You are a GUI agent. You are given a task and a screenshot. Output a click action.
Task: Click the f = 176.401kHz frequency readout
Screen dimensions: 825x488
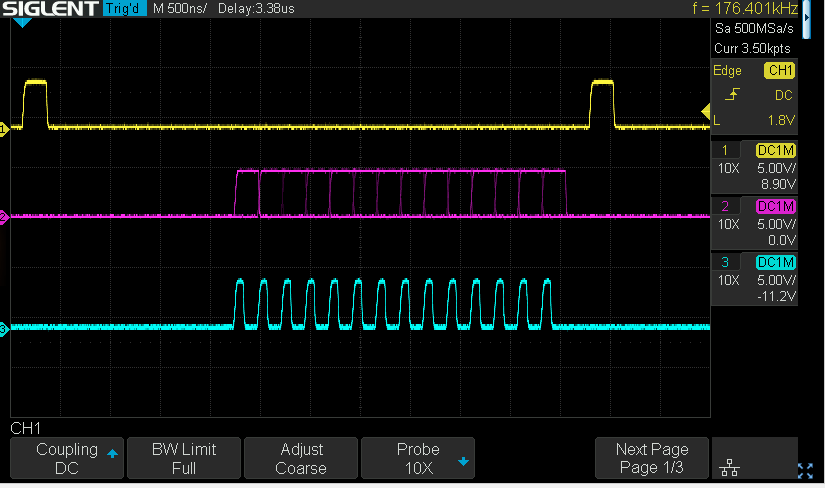point(746,8)
